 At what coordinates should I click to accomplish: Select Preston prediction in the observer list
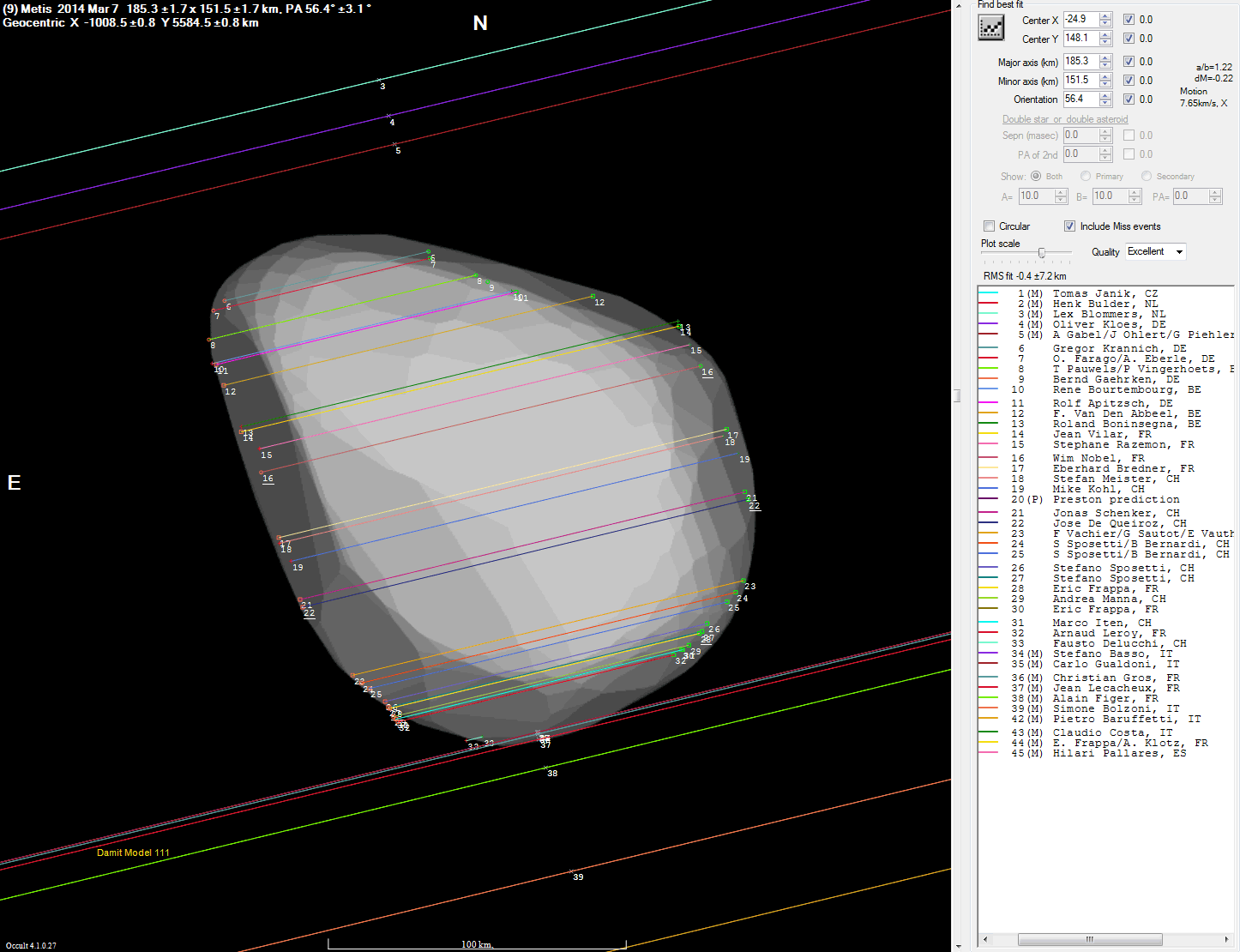coord(1116,500)
